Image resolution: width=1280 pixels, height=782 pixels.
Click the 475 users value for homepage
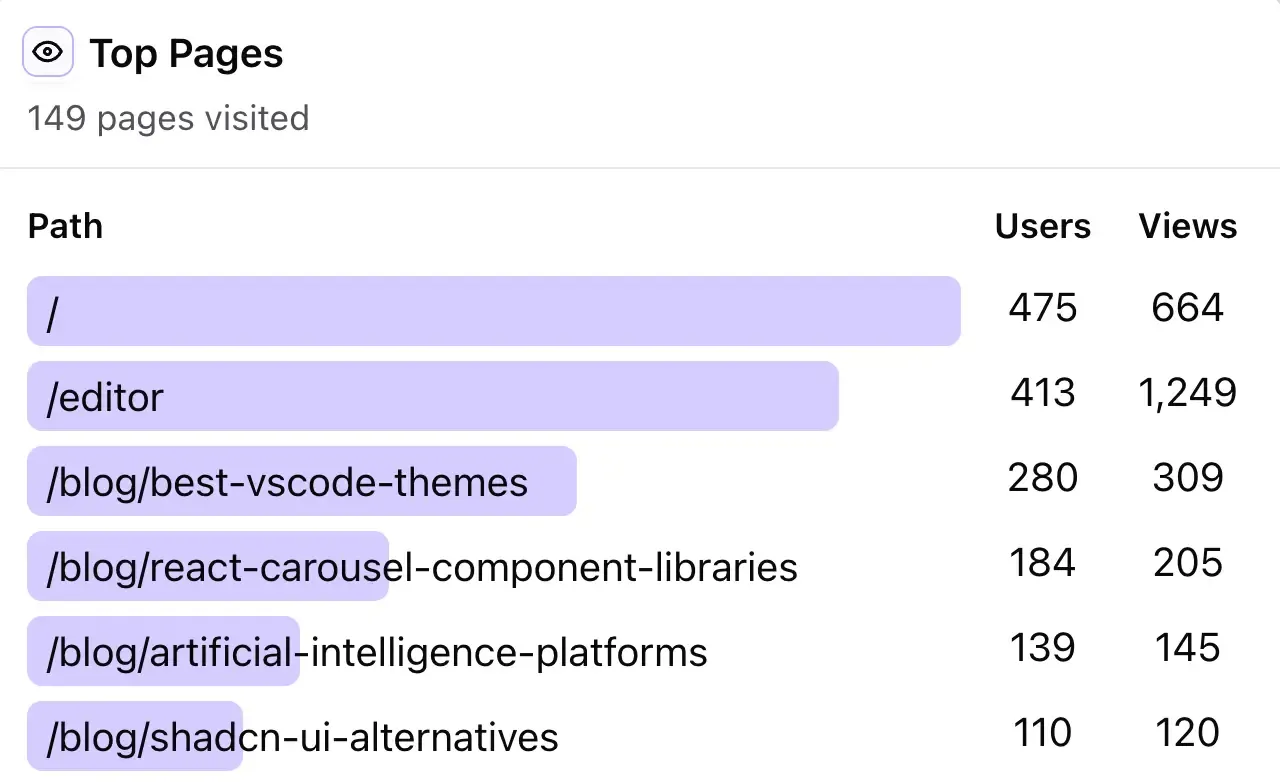coord(1042,310)
